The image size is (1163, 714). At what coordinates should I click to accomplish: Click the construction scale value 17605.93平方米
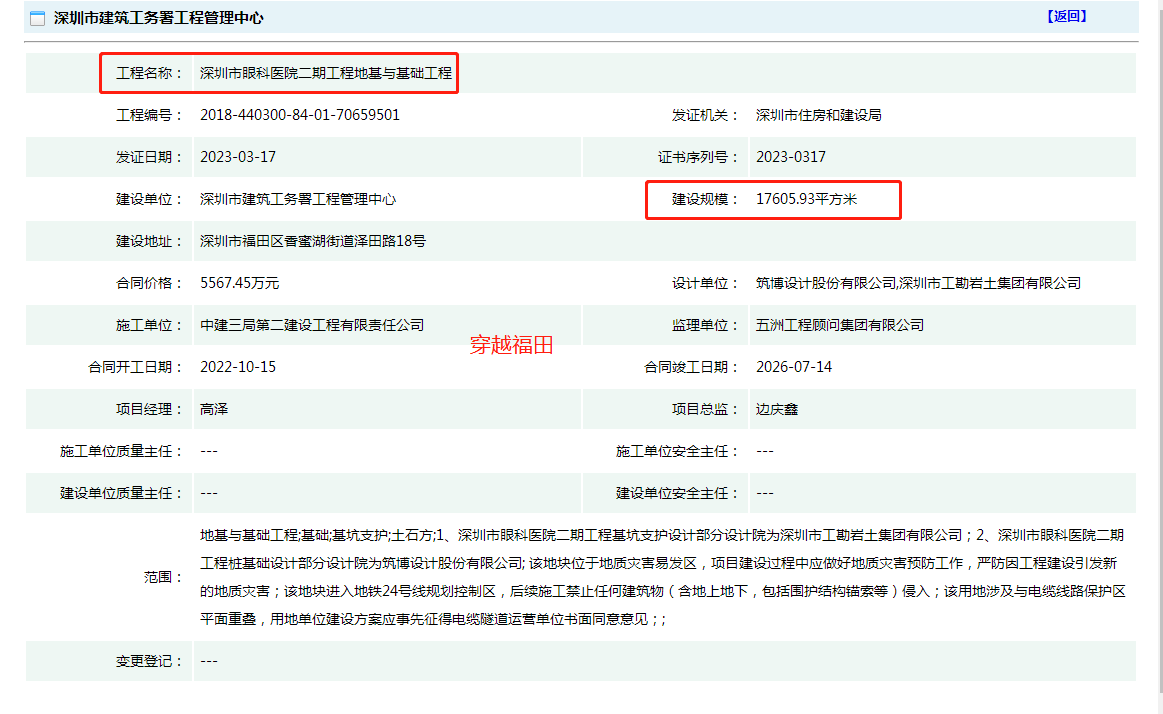[807, 199]
